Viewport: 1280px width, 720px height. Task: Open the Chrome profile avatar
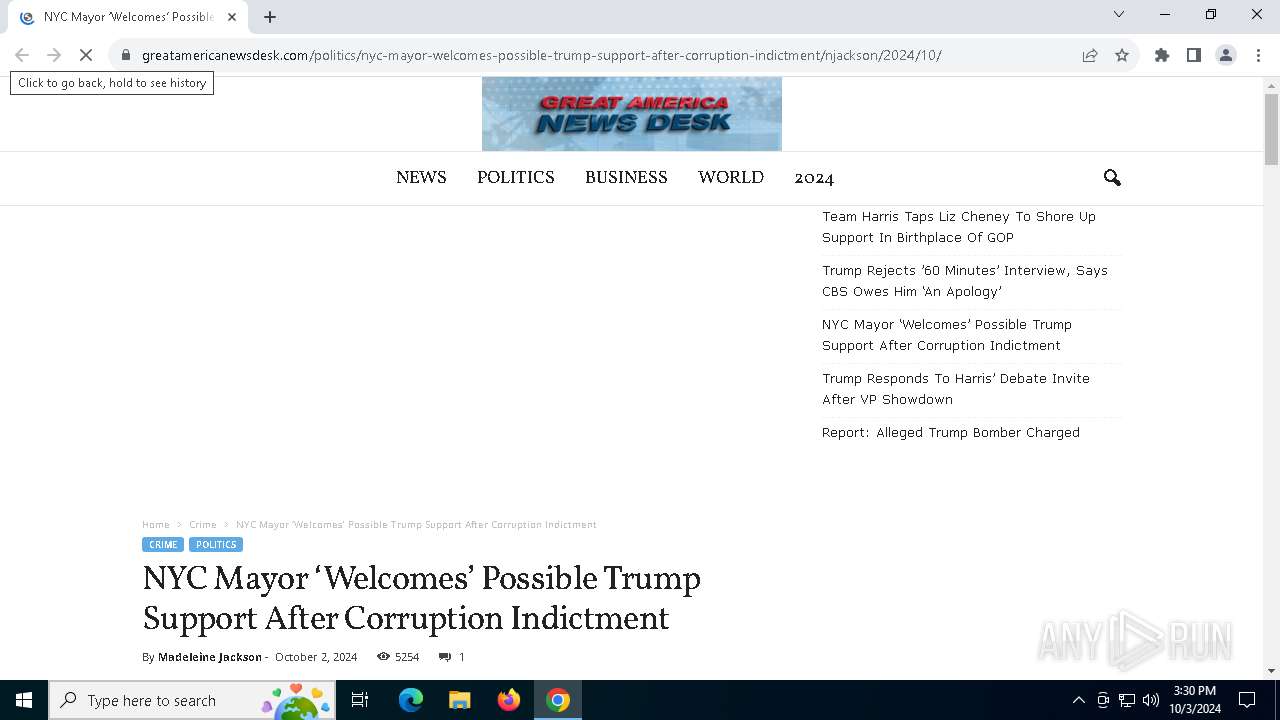1226,55
